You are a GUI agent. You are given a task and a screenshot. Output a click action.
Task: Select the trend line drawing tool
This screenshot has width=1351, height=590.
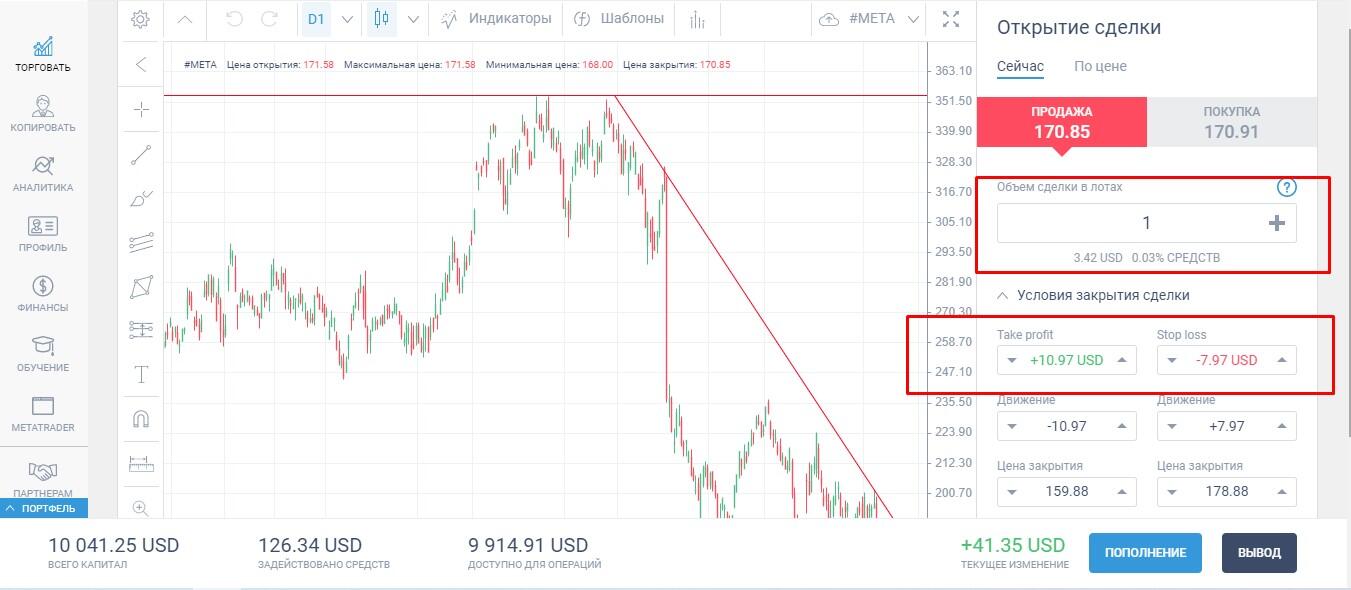(x=141, y=155)
